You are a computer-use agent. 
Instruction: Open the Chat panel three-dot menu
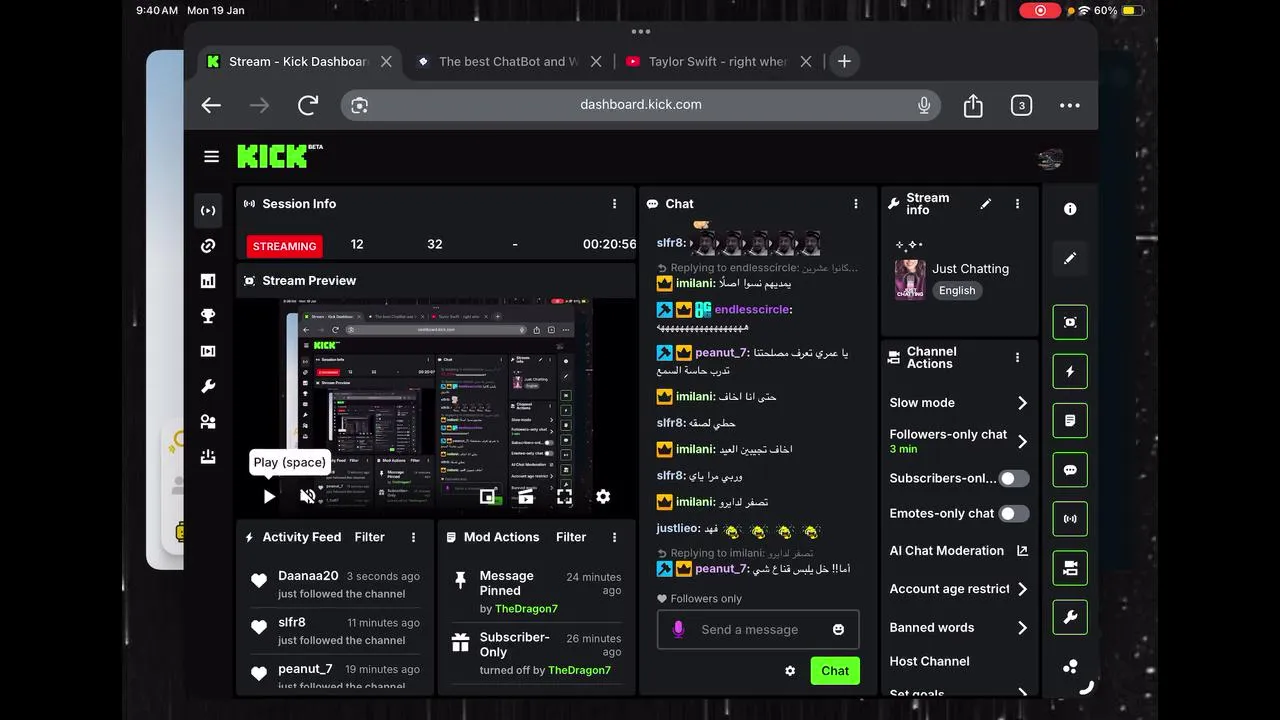coord(855,204)
